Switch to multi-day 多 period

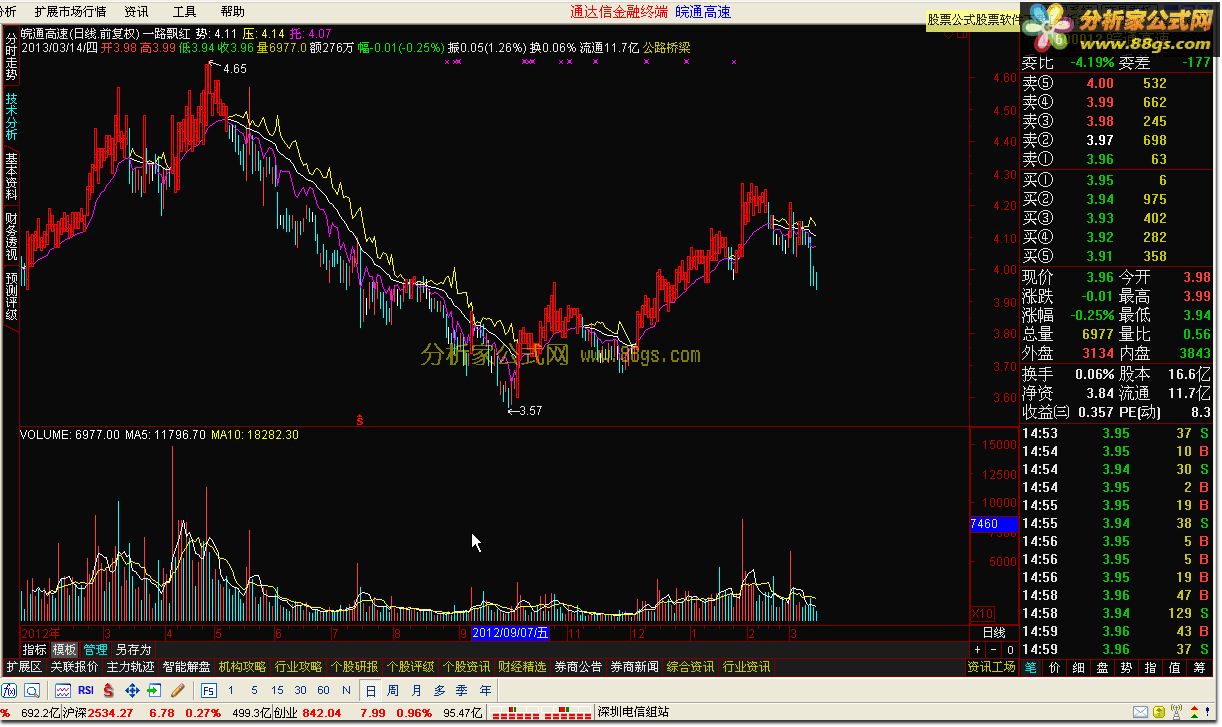(x=439, y=690)
